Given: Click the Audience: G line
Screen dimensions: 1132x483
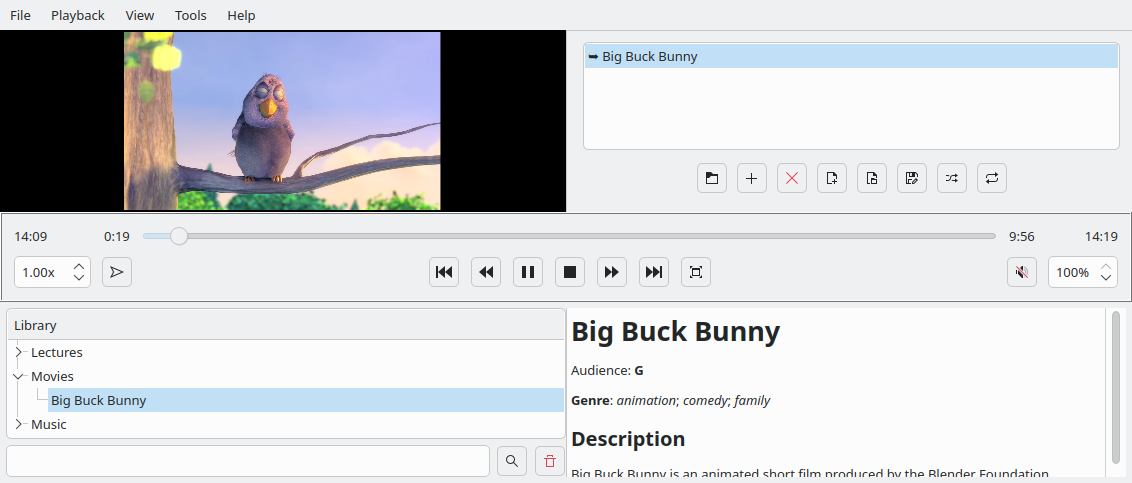Looking at the screenshot, I should click(x=607, y=370).
